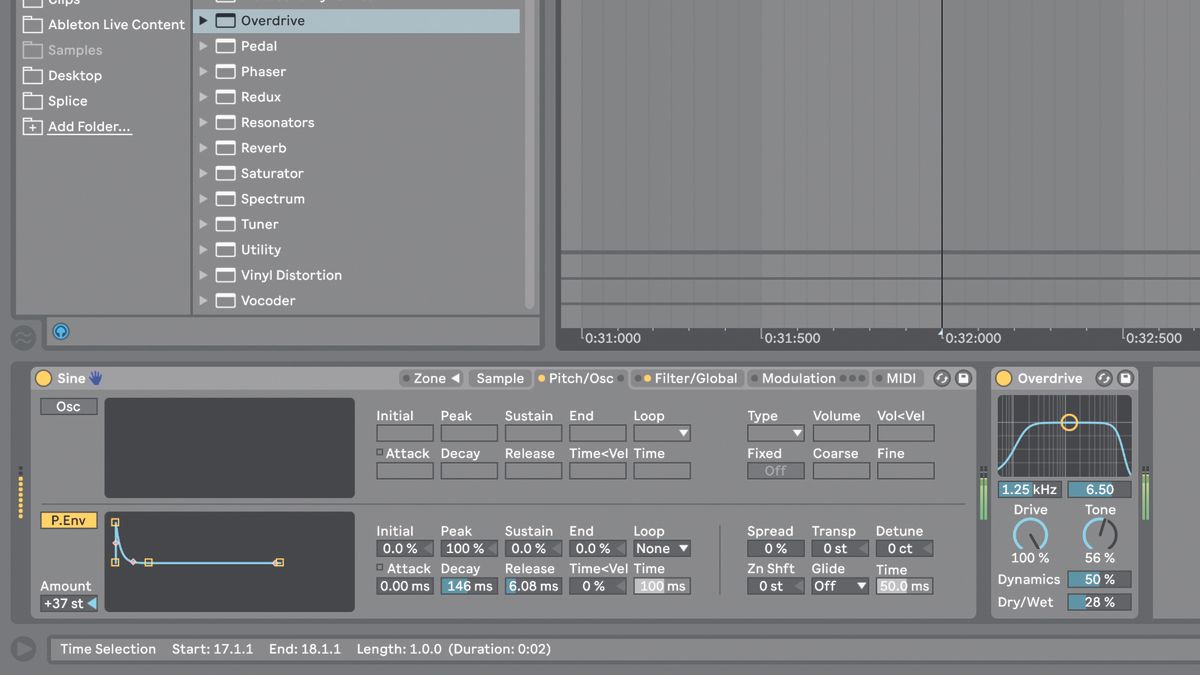Select the Osc button in the Sampler
This screenshot has height=675, width=1200.
[68, 406]
